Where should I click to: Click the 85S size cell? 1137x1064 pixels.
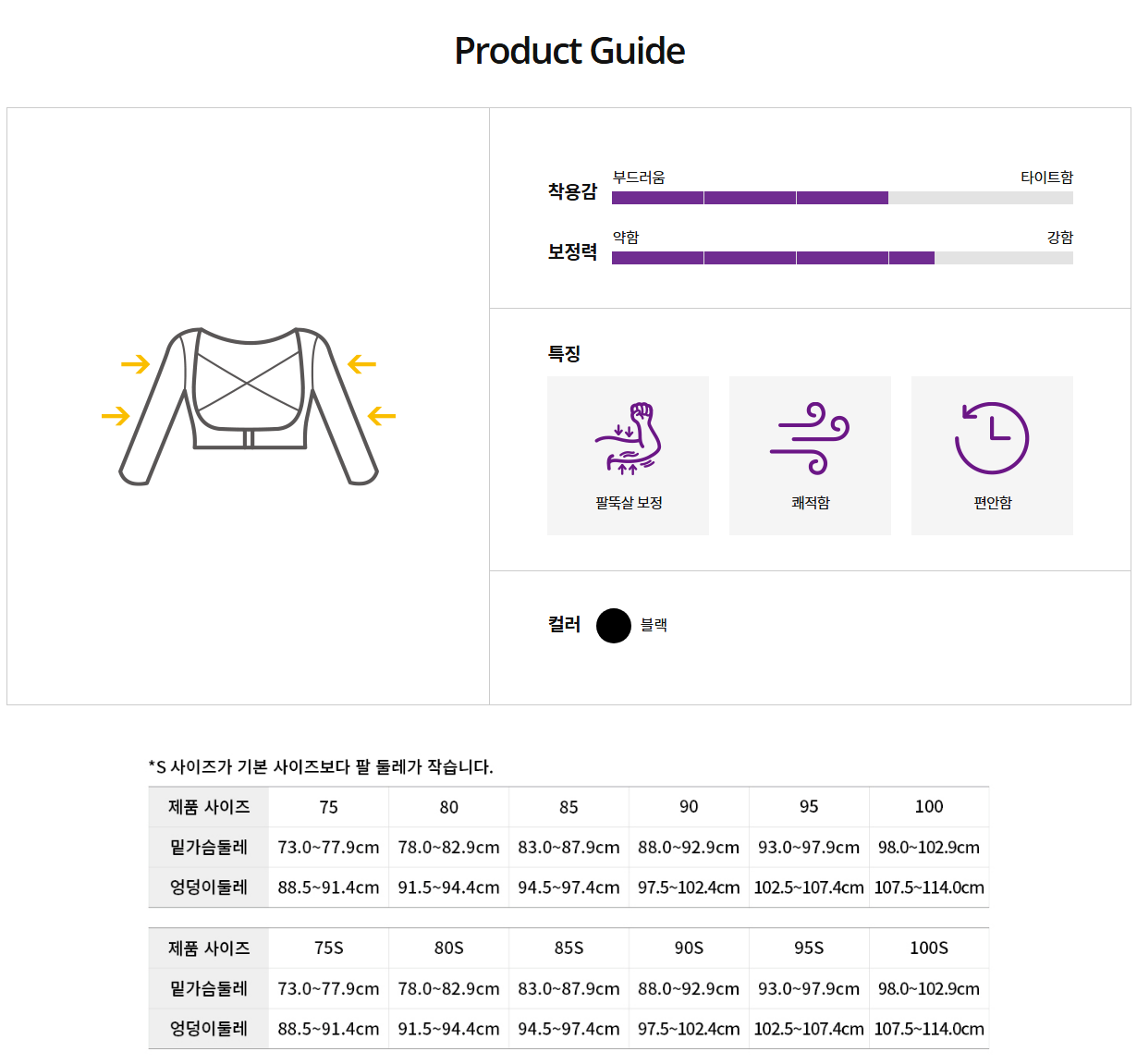568,948
